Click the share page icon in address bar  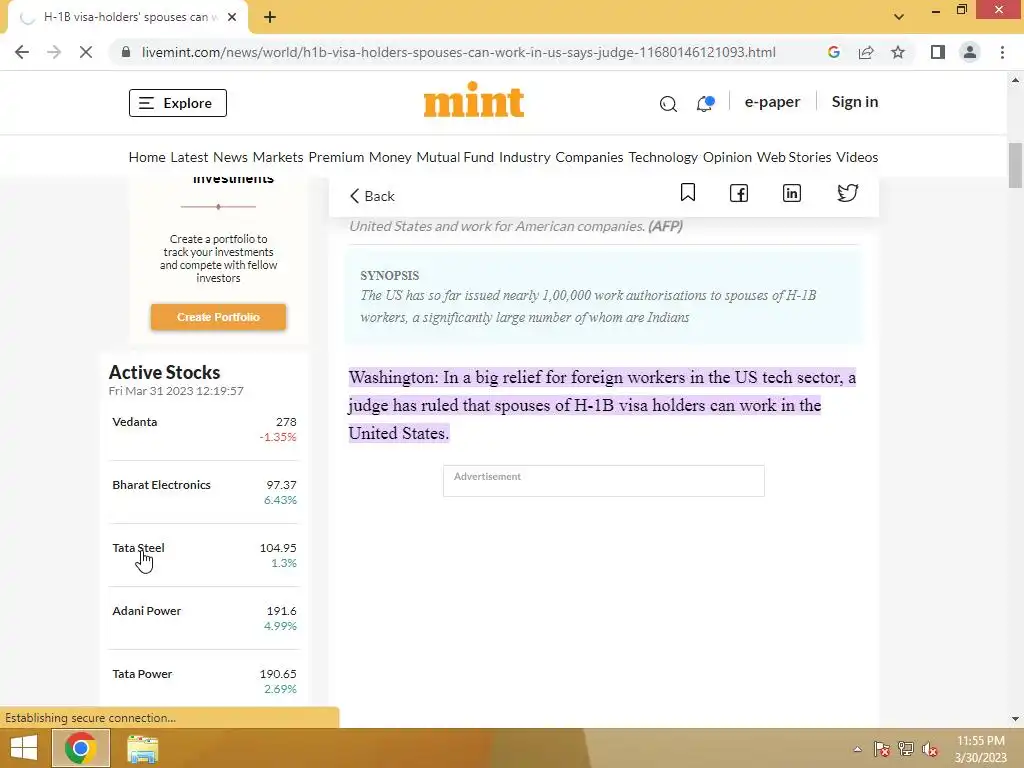click(x=866, y=52)
